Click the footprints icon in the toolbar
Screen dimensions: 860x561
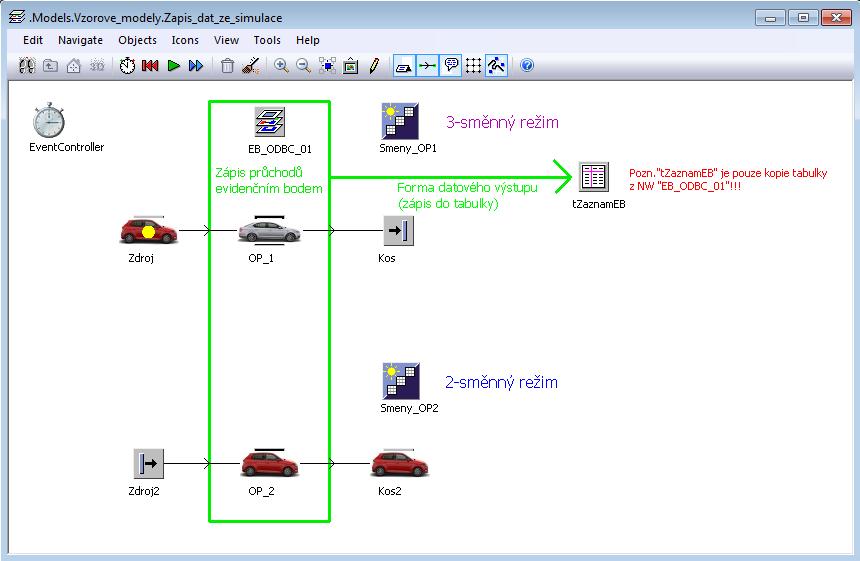(27, 66)
